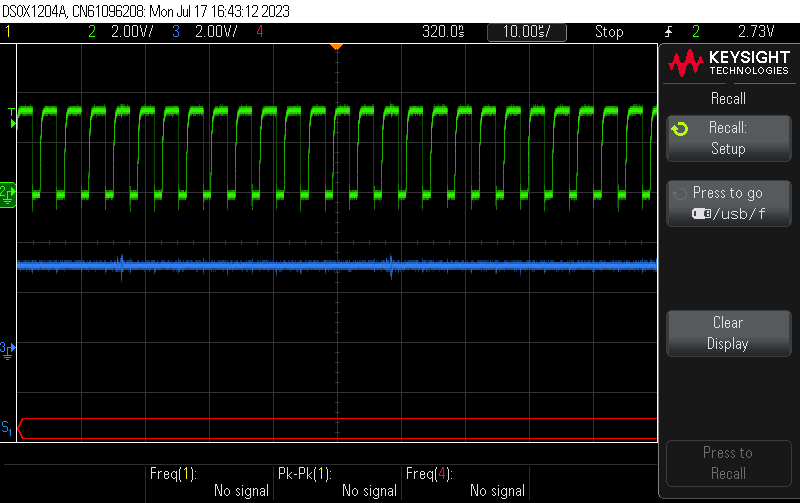
Task: Click the orange trigger position marker
Action: [x=336, y=47]
